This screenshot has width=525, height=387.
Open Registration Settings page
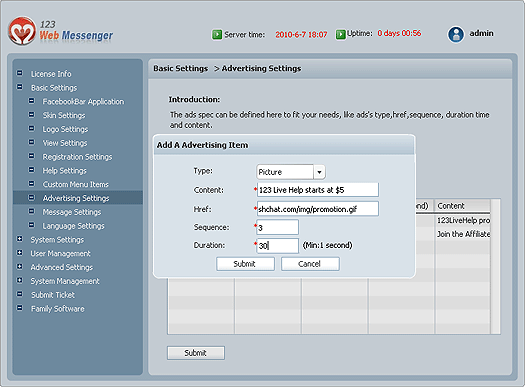(77, 157)
